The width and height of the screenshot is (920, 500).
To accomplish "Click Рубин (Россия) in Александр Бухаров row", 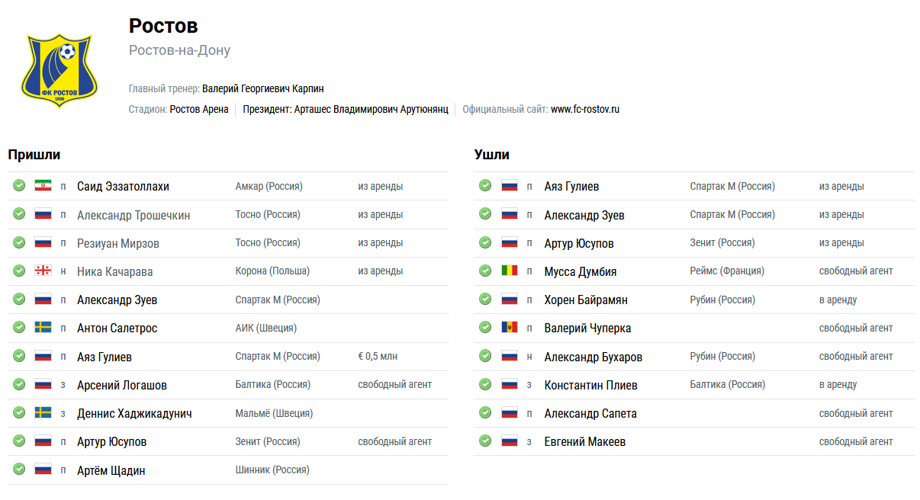I will (722, 356).
